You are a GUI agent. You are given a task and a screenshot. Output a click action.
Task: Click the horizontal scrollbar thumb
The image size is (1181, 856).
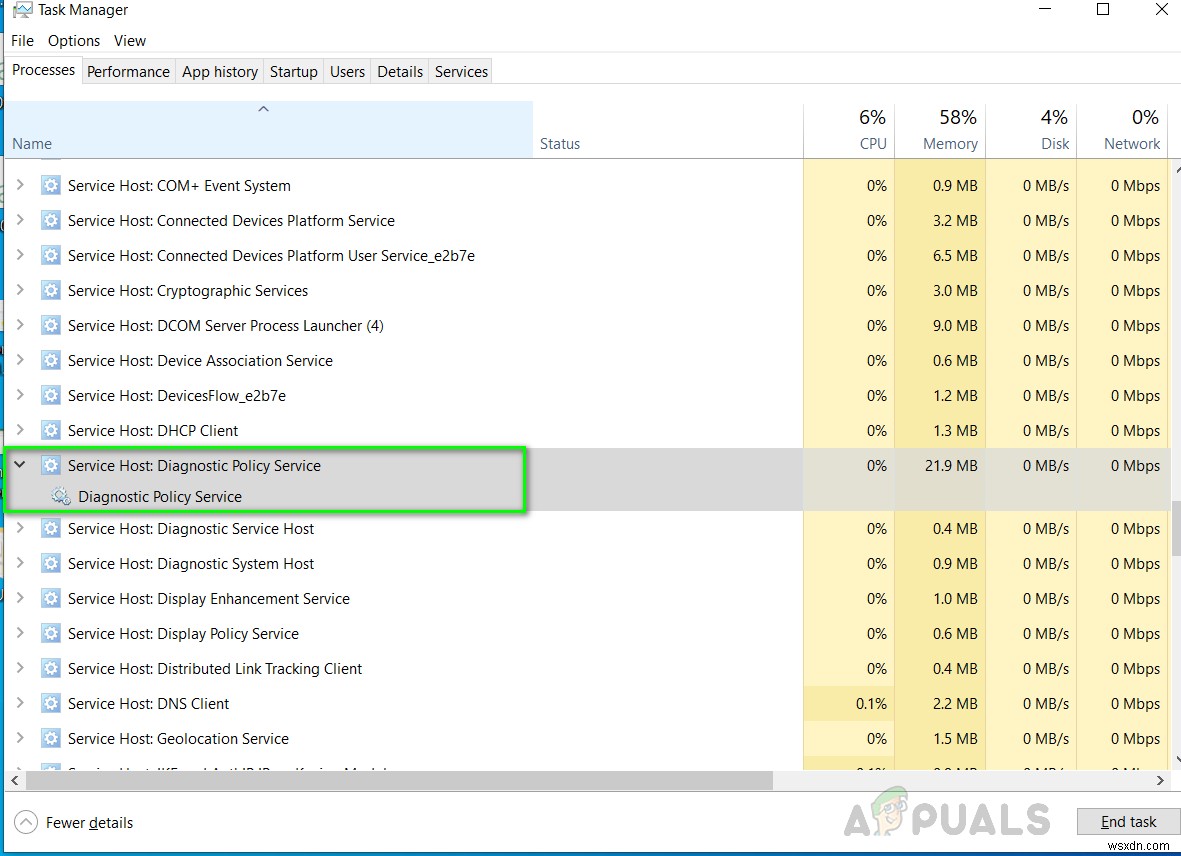click(x=399, y=781)
